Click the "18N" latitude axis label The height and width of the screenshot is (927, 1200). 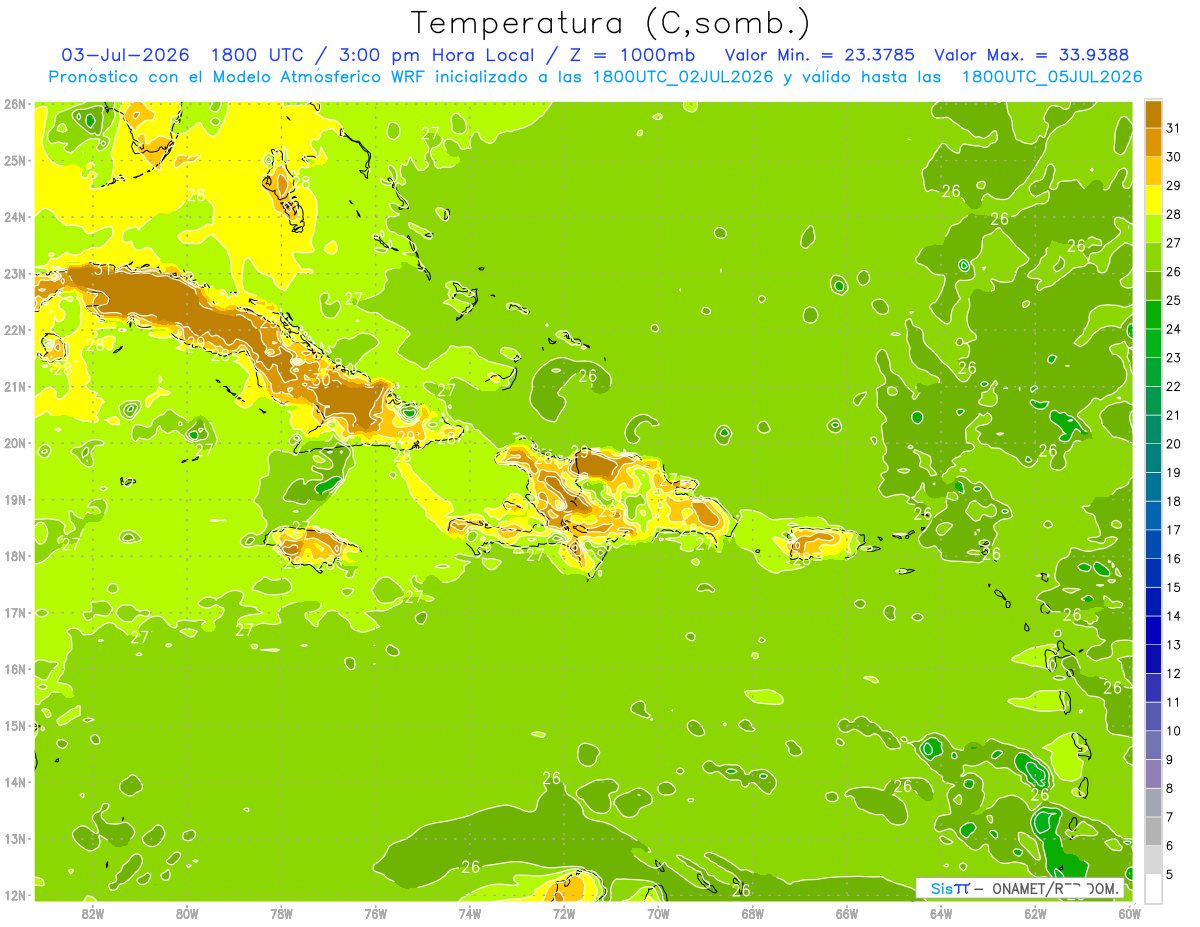pyautogui.click(x=15, y=556)
